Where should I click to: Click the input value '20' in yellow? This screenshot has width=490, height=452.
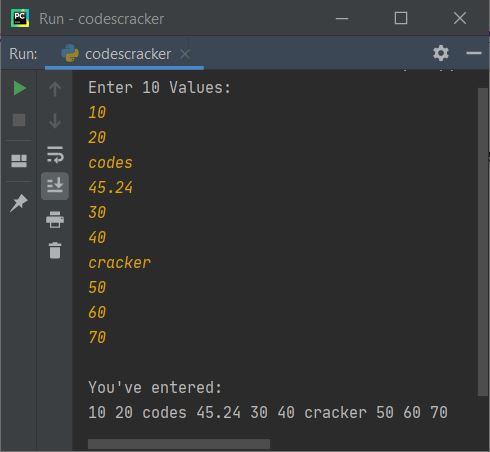tap(97, 138)
